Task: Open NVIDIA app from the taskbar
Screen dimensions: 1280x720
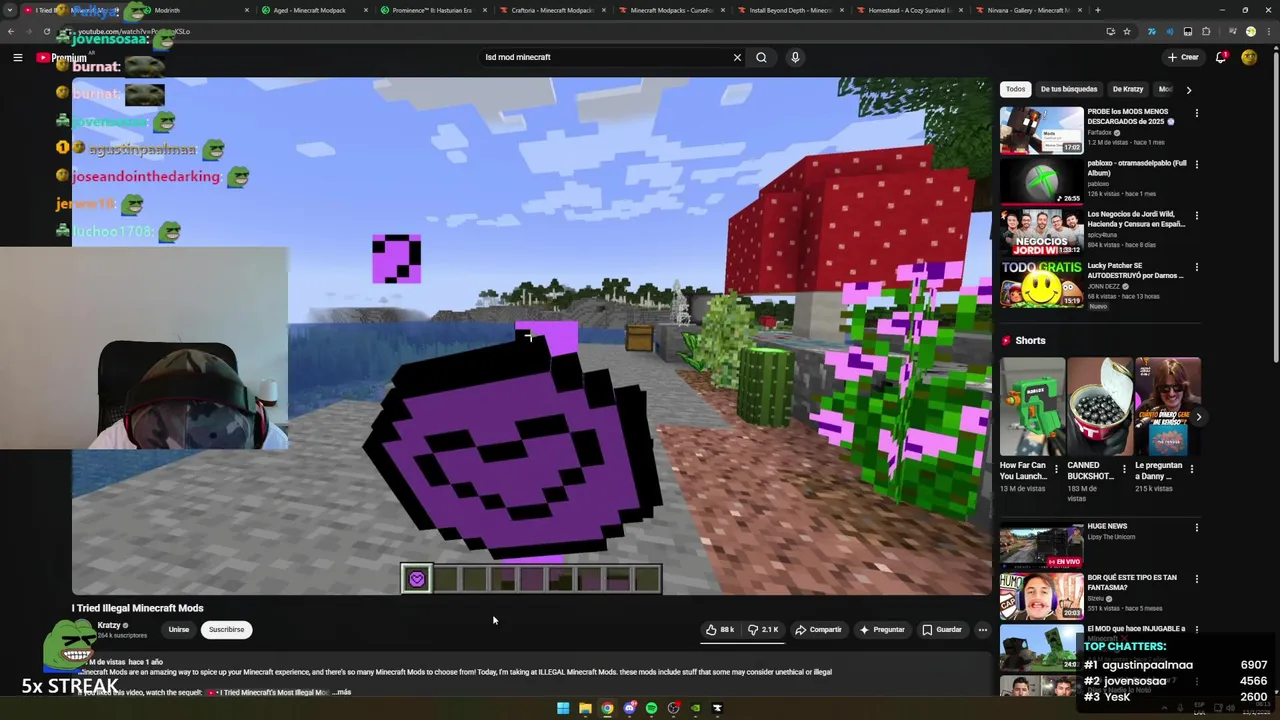Action: pyautogui.click(x=695, y=708)
